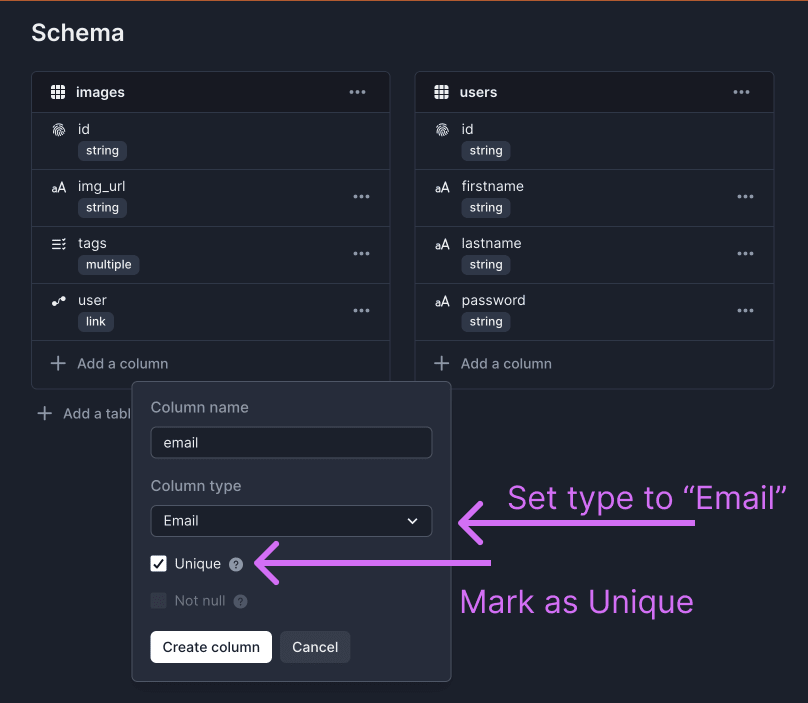This screenshot has height=703, width=808.
Task: Open the users table options menu
Action: click(741, 92)
